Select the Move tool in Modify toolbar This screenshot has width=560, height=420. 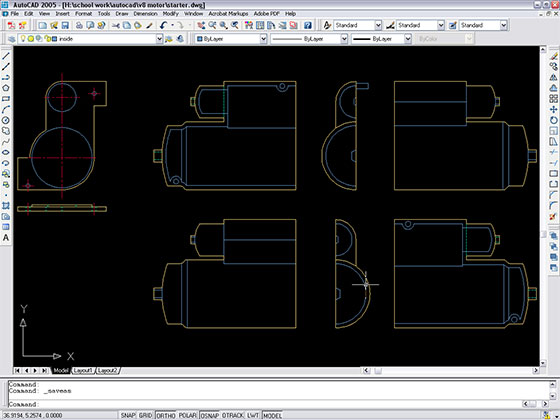(553, 109)
